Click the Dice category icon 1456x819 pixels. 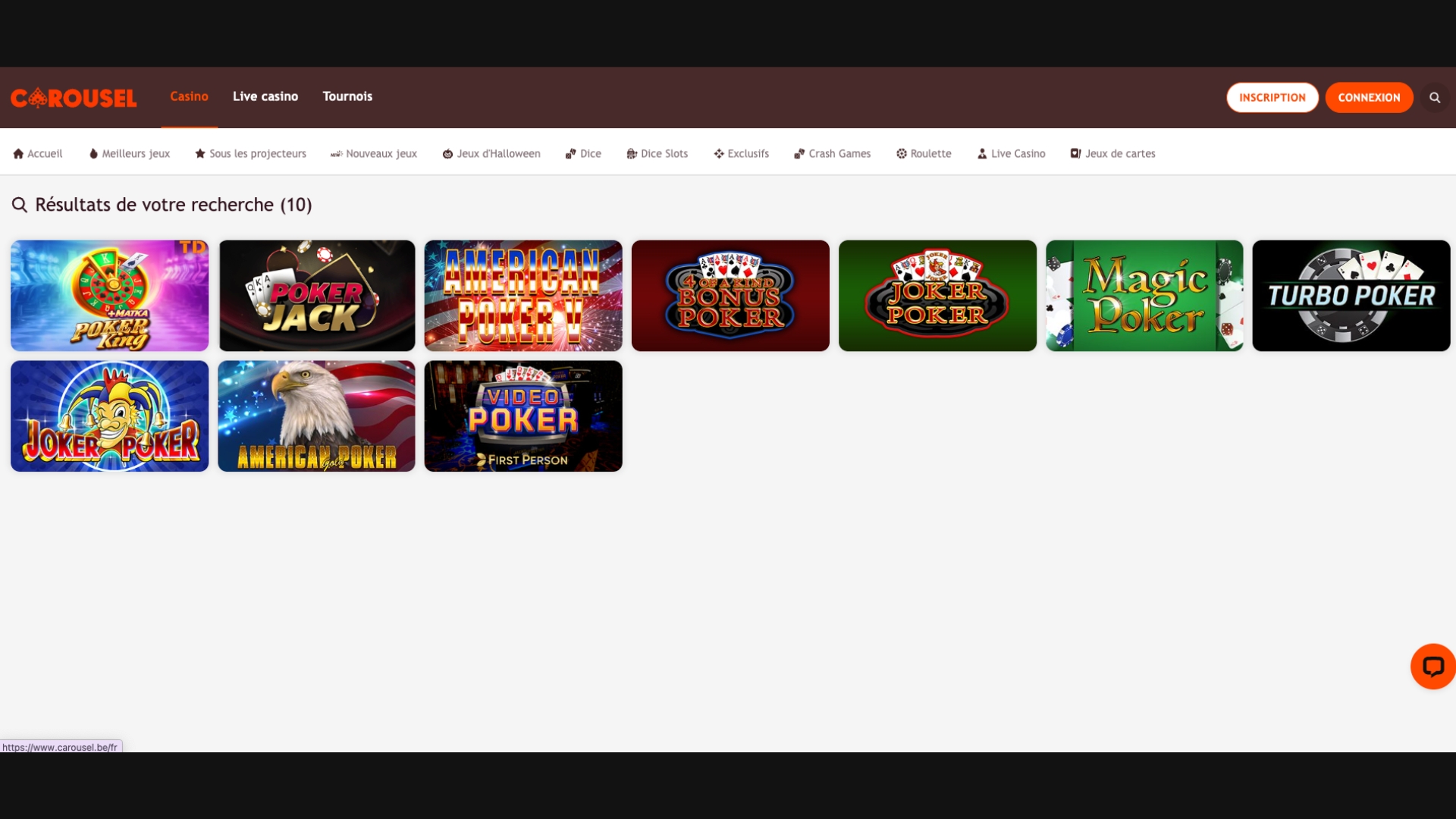tap(570, 153)
